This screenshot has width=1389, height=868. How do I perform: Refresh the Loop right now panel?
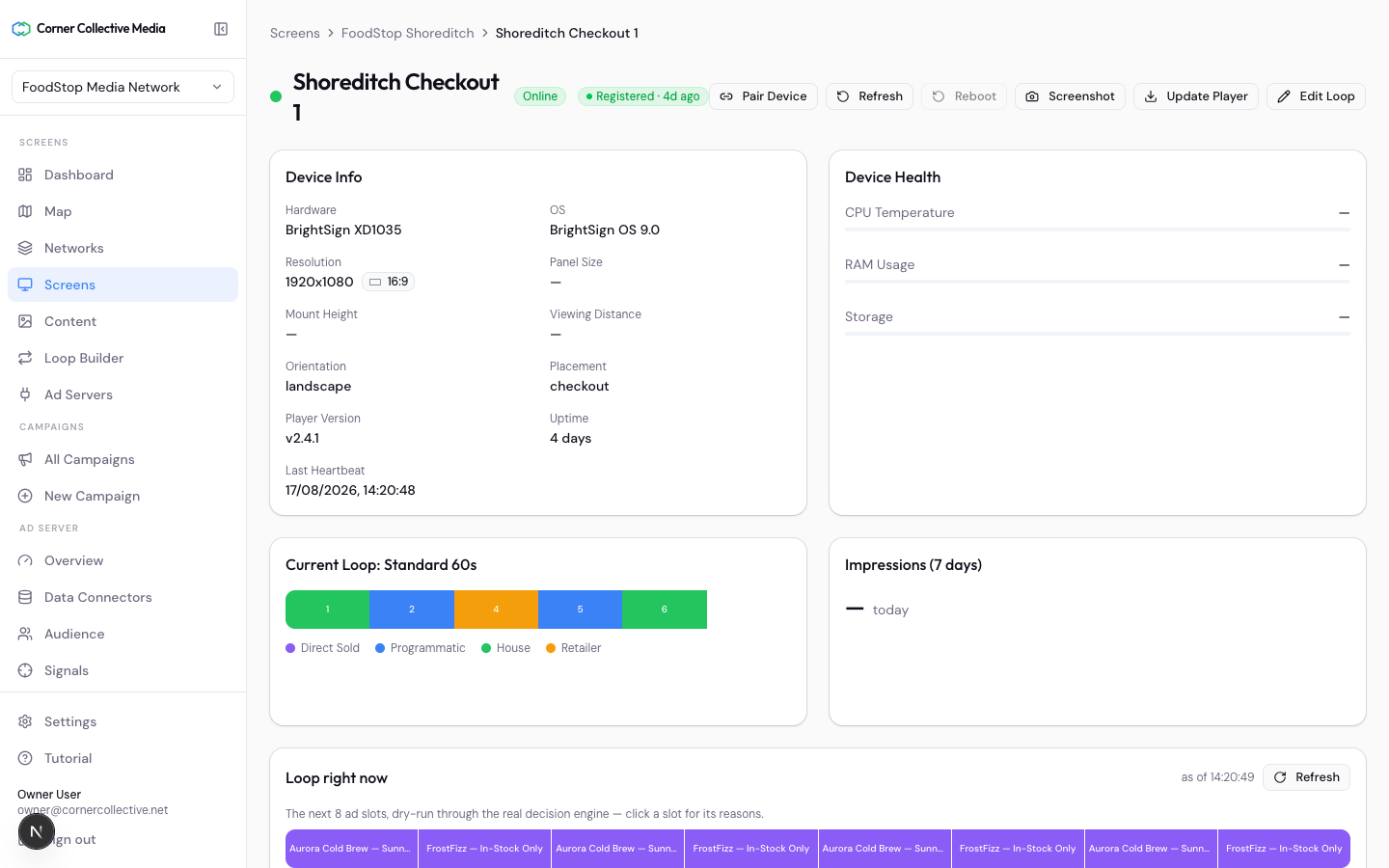click(x=1306, y=777)
